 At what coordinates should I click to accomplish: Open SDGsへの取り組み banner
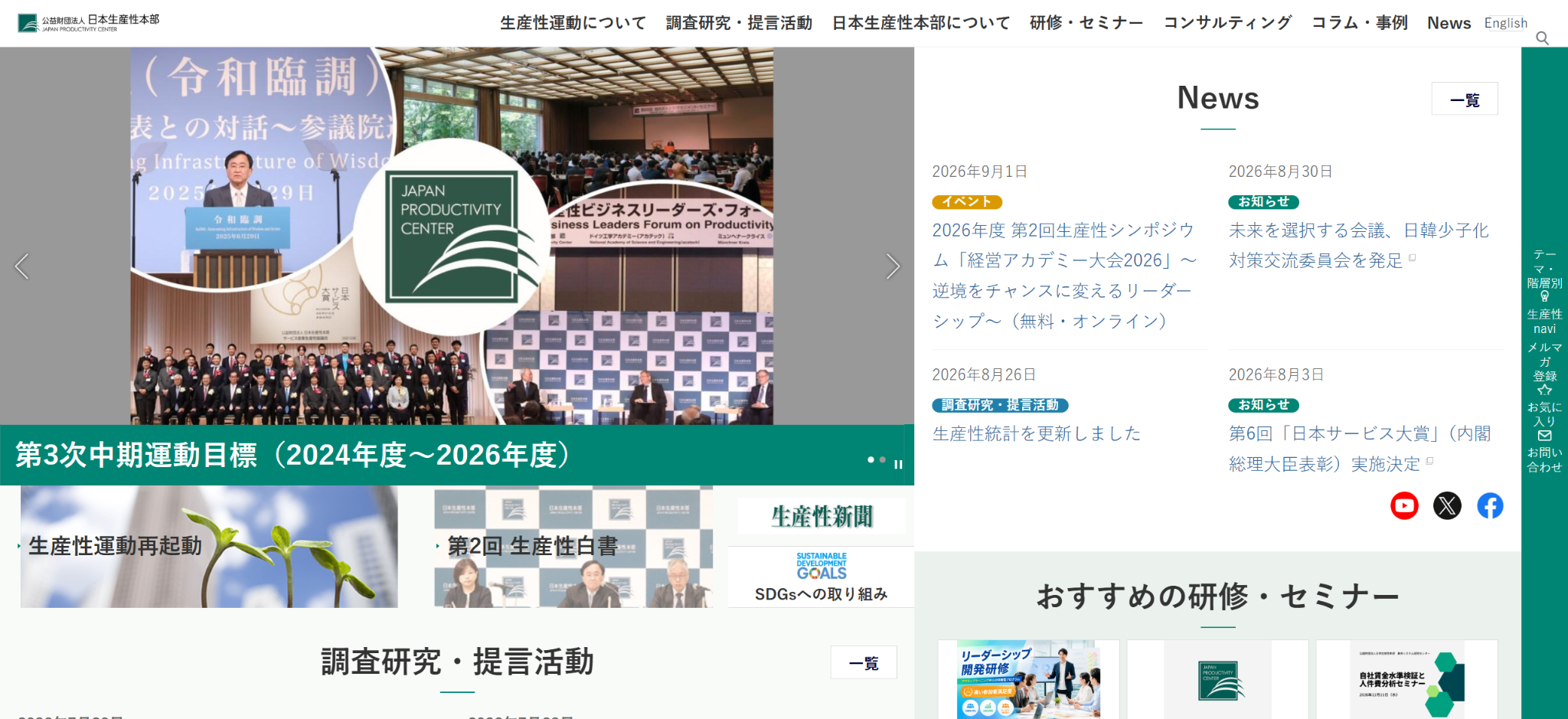822,577
